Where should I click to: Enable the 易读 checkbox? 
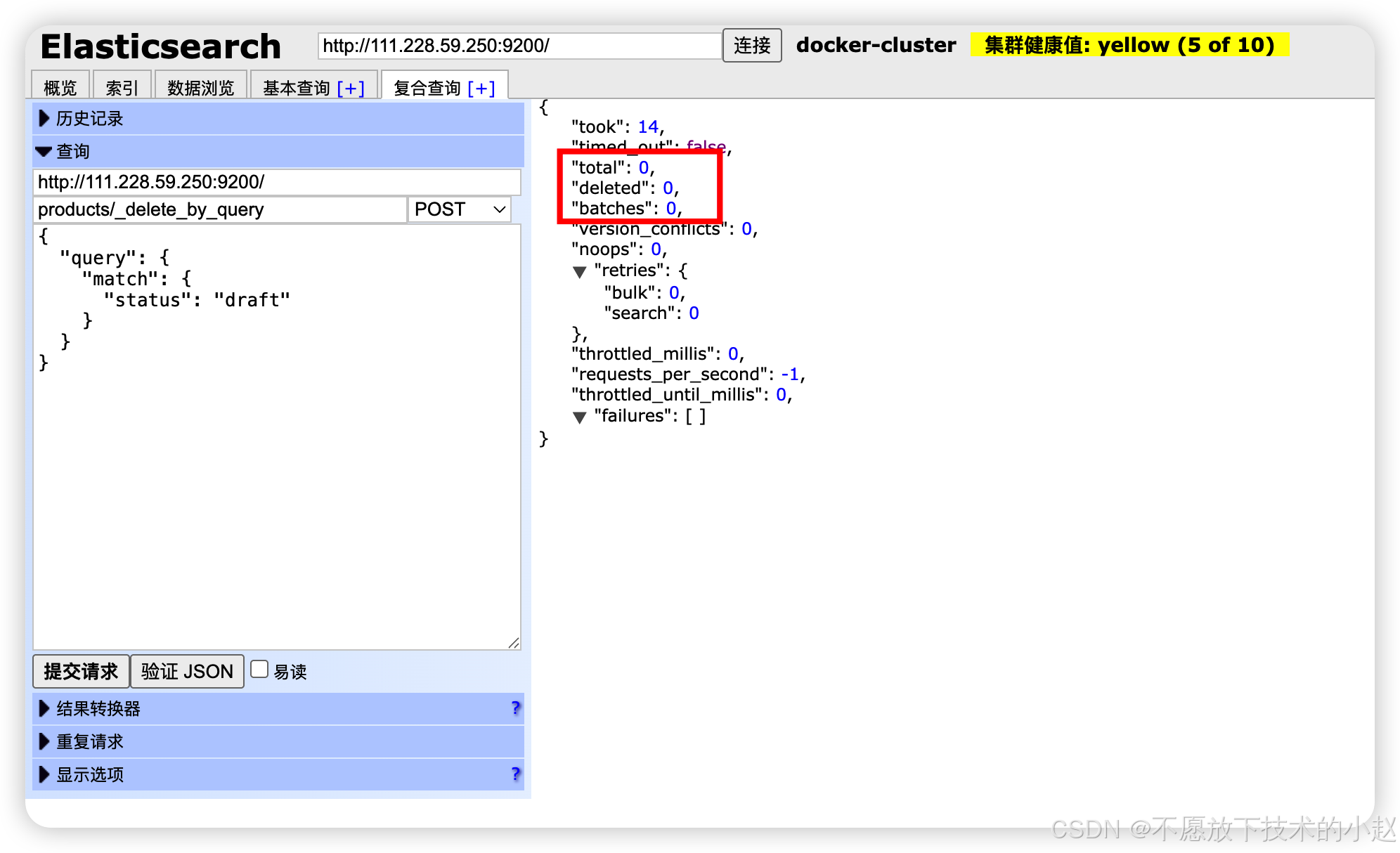pyautogui.click(x=259, y=670)
